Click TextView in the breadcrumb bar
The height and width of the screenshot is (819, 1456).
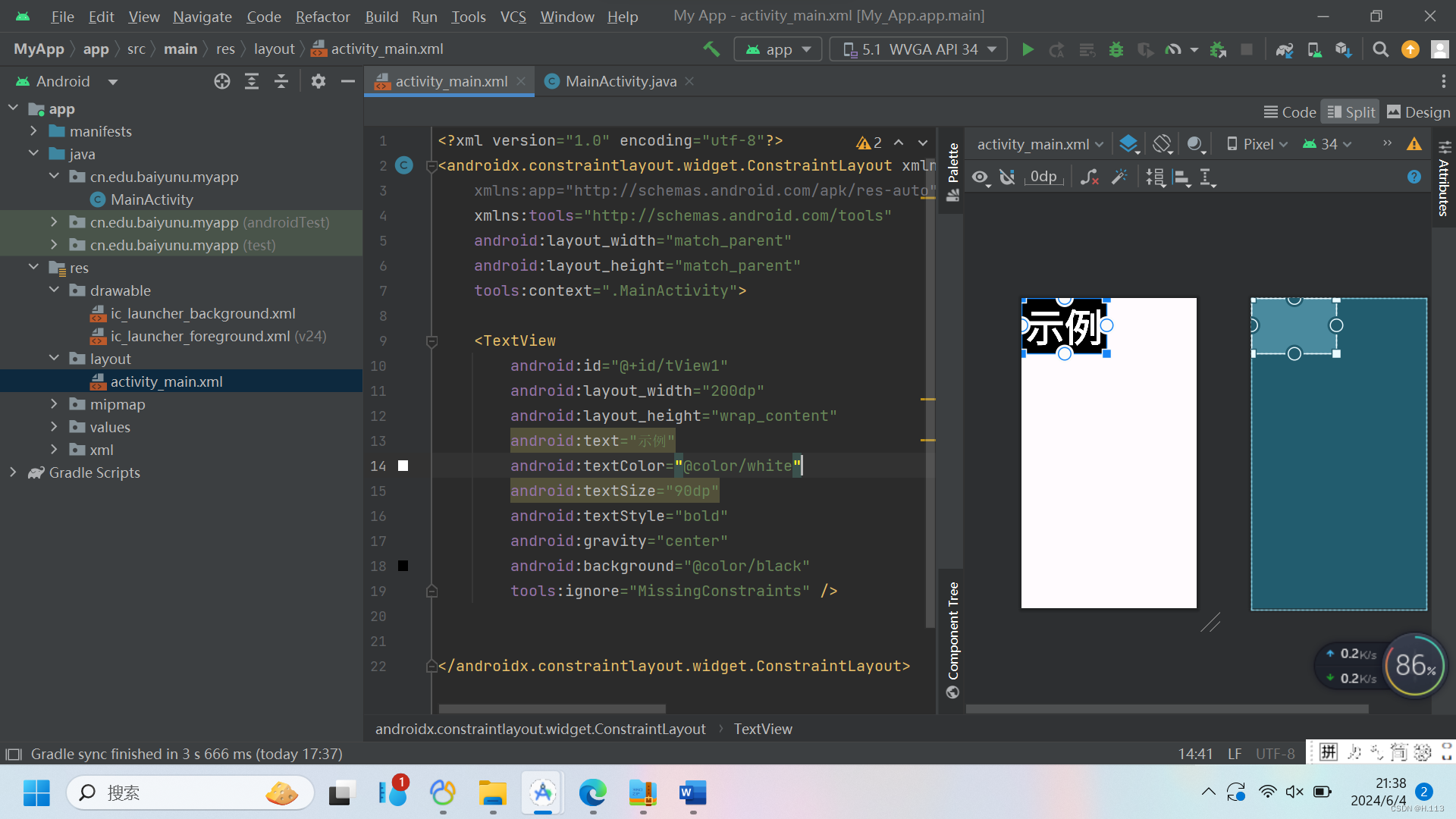pyautogui.click(x=762, y=729)
